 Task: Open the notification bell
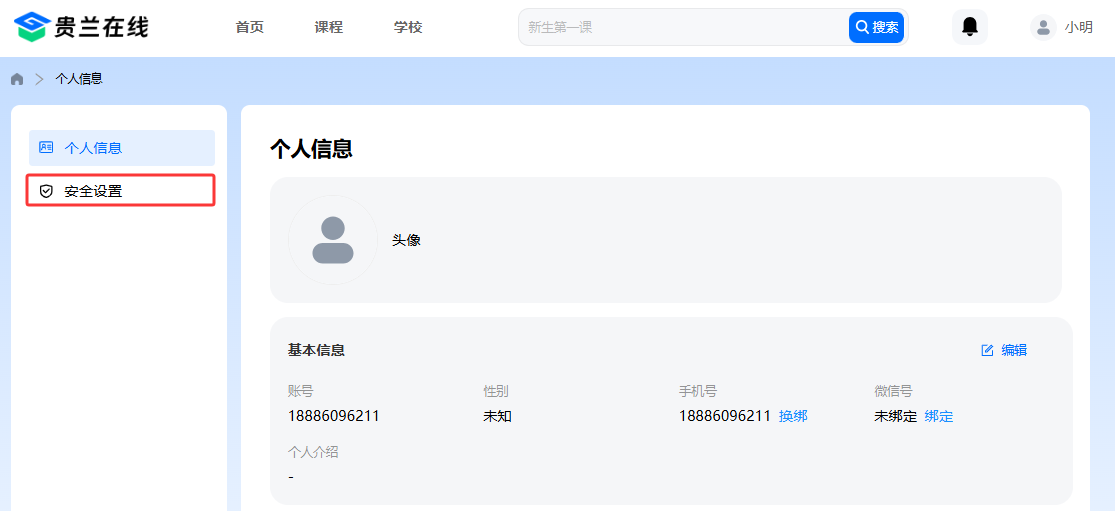[969, 27]
